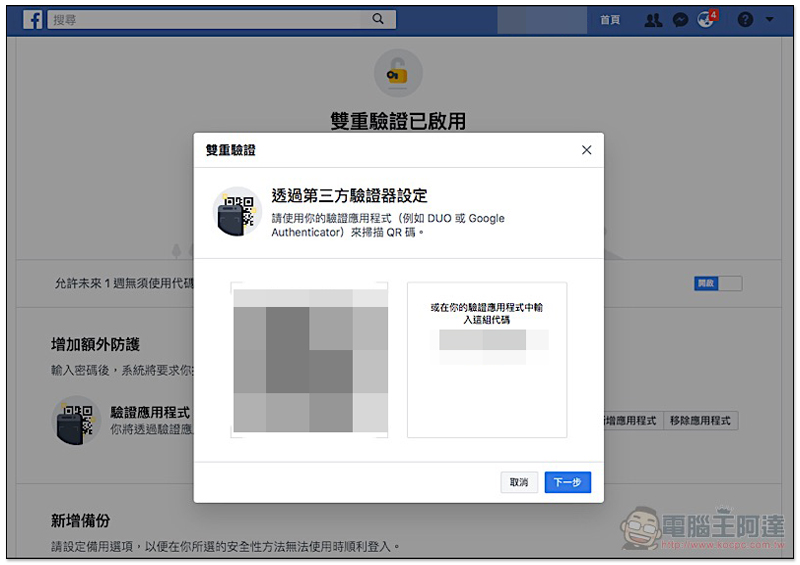Click 新增應用程式 button behind dialog
The image size is (800, 565).
point(633,421)
